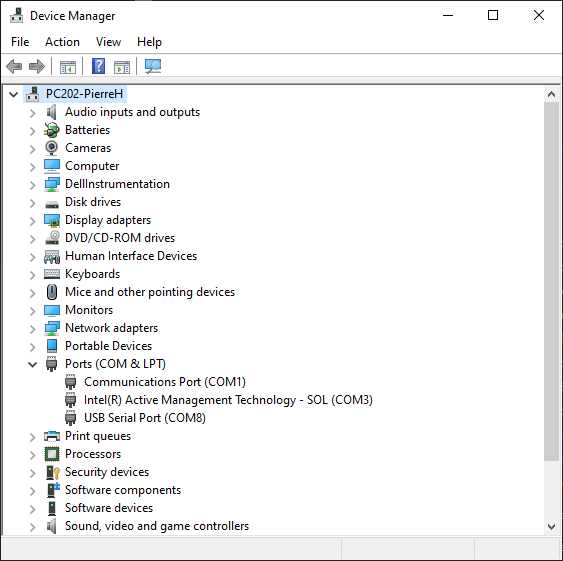The width and height of the screenshot is (563, 561).
Task: Expand the Software components chevron
Action: [33, 491]
